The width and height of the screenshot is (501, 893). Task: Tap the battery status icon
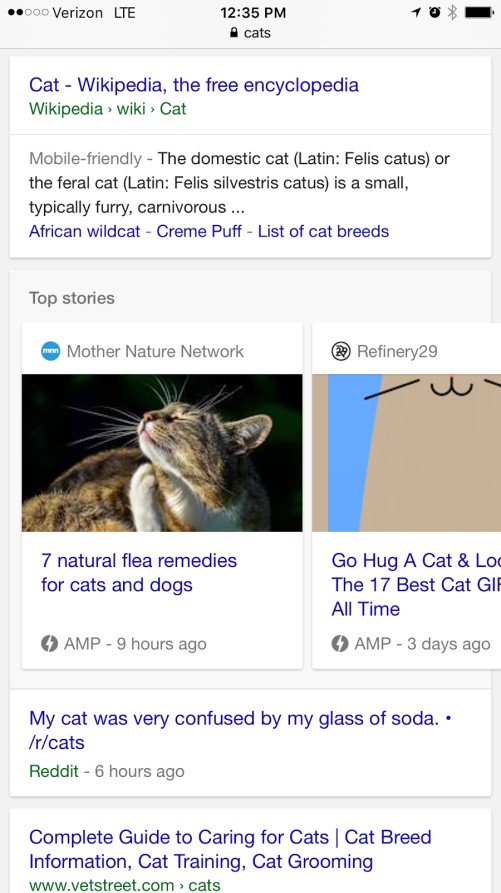[479, 12]
